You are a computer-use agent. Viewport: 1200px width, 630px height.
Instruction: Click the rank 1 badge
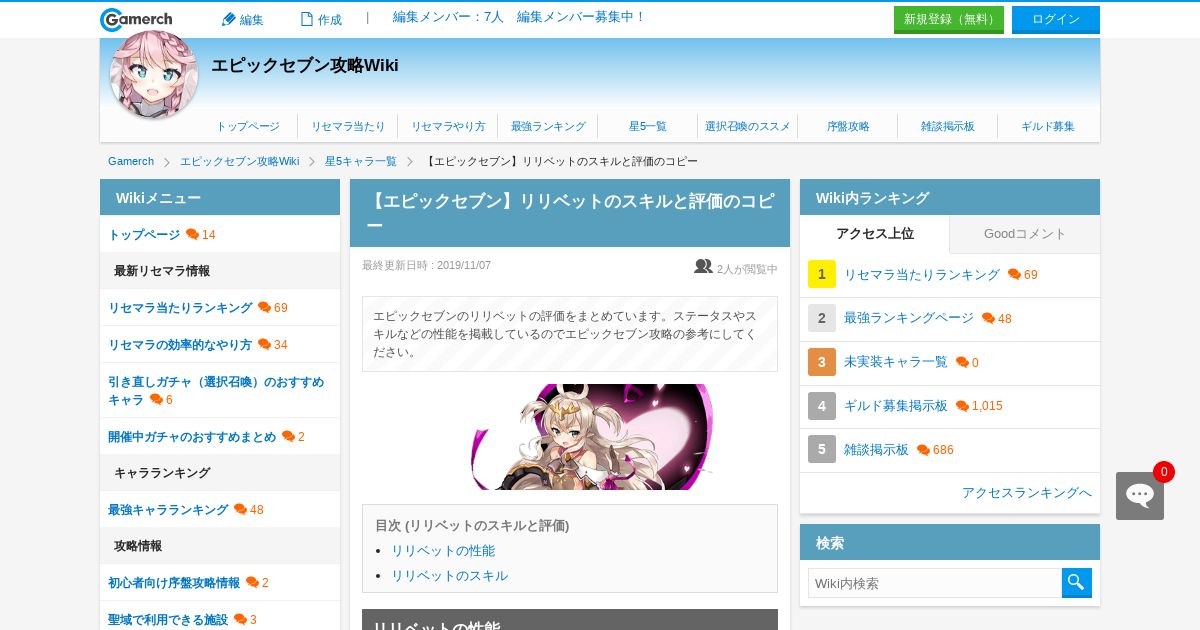tap(822, 274)
